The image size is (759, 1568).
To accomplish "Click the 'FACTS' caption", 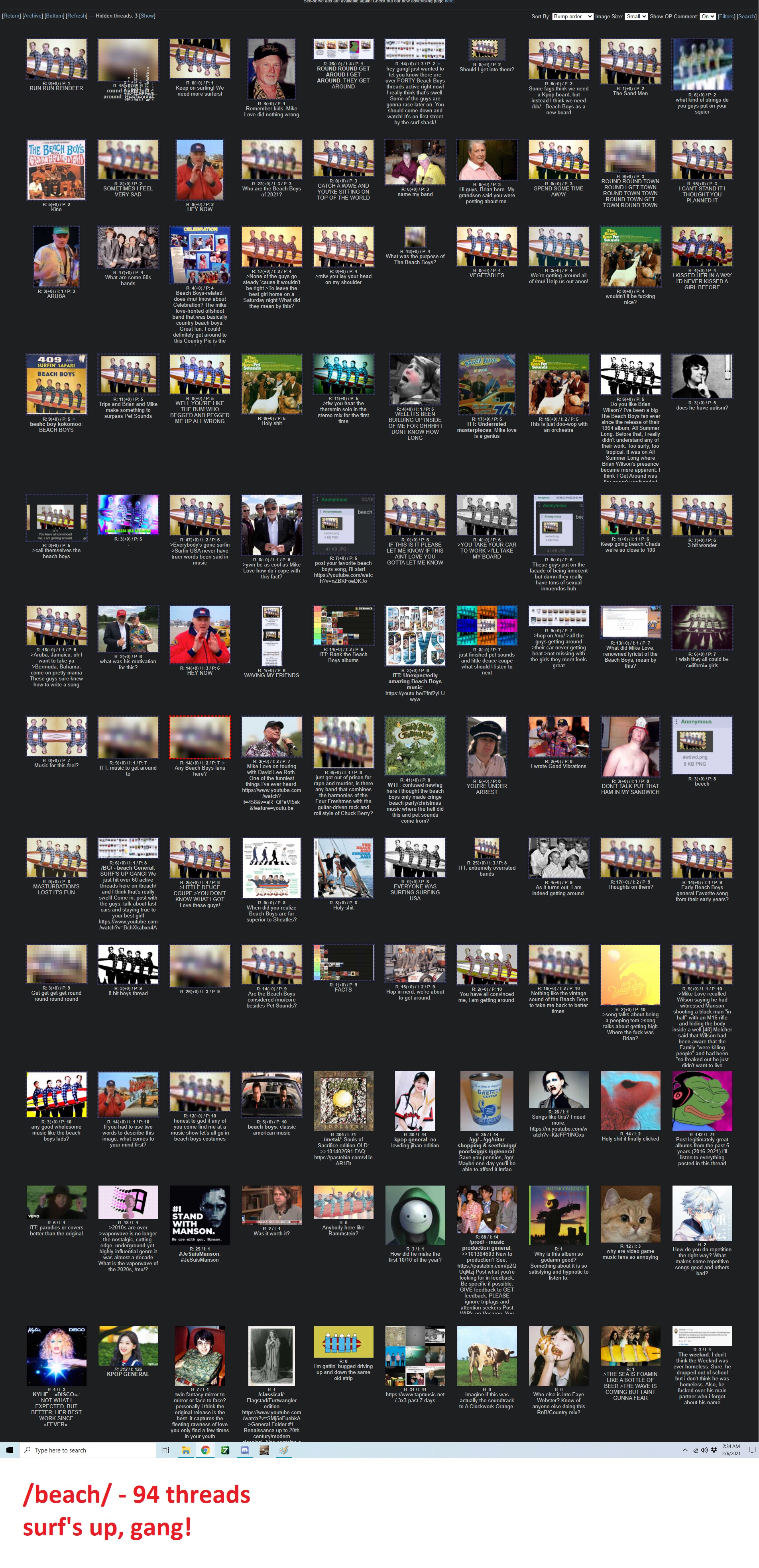I will tap(344, 989).
